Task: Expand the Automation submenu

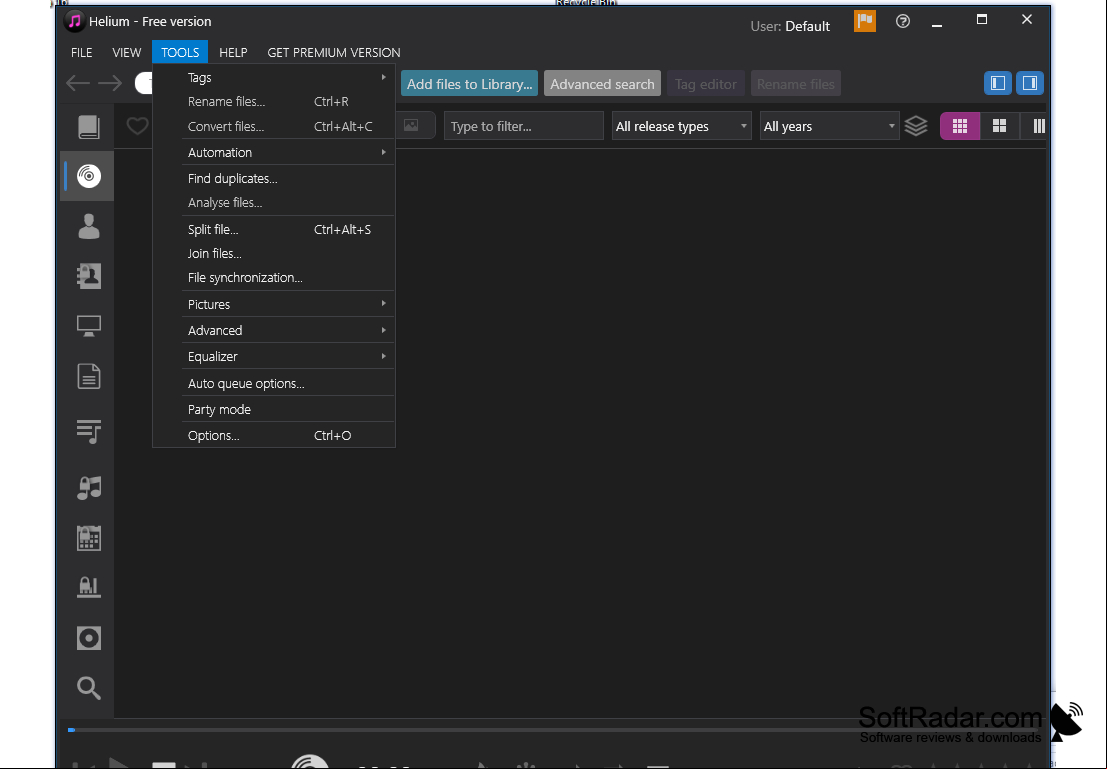Action: [x=274, y=153]
